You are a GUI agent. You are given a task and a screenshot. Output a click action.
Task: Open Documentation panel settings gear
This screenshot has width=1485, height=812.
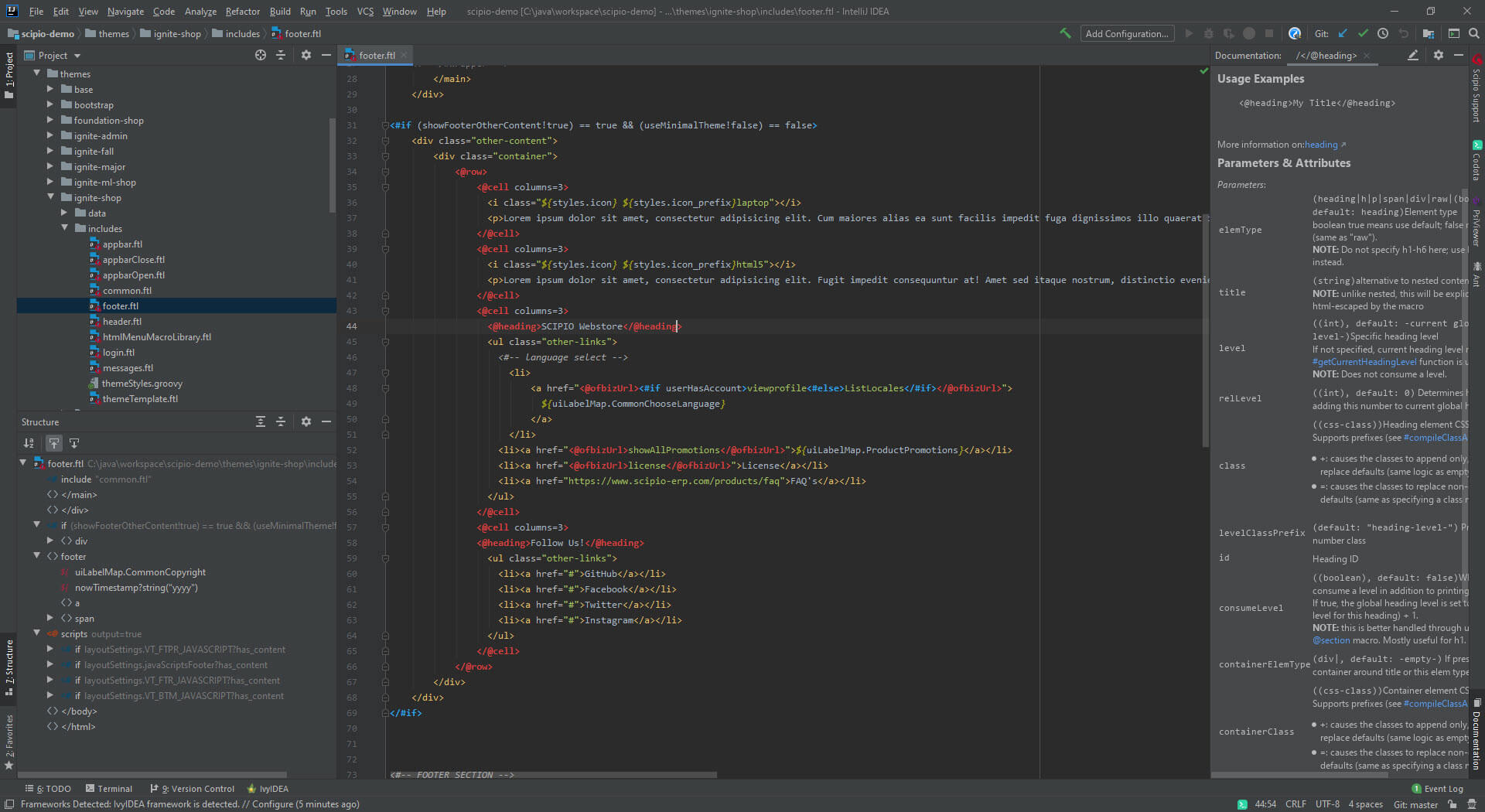point(1439,55)
